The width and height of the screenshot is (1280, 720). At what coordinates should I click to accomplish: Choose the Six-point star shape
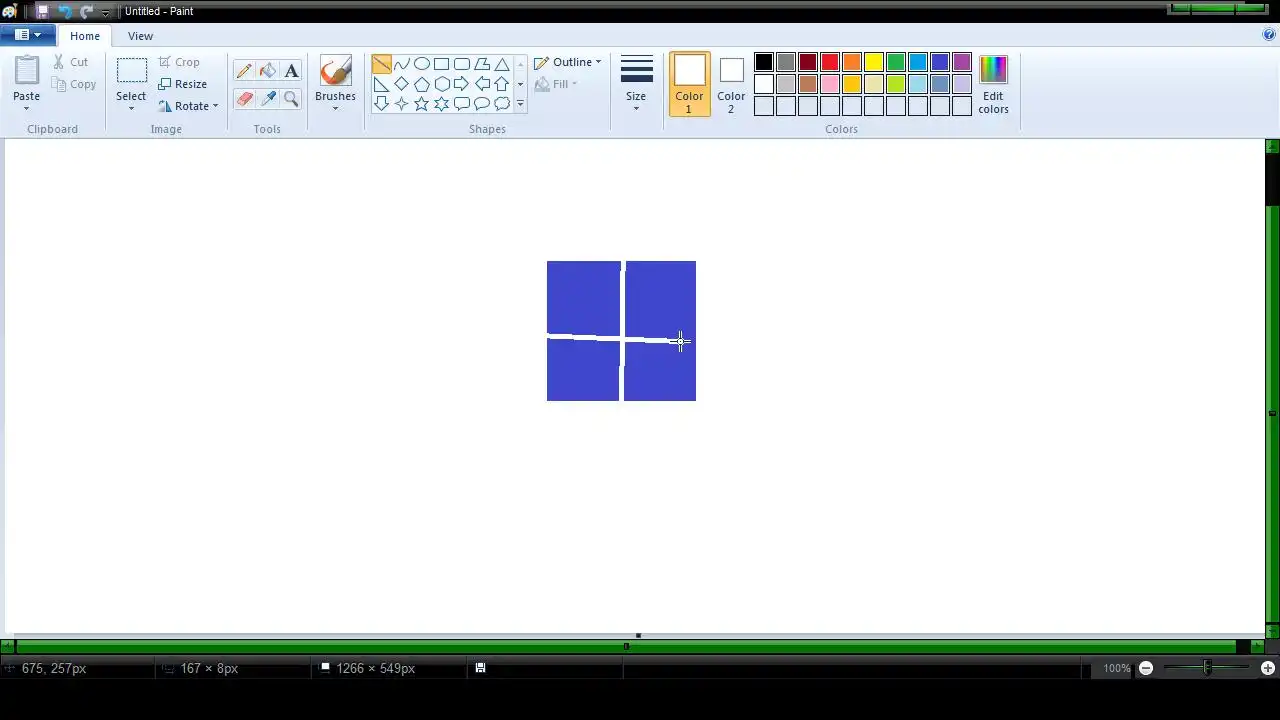tap(441, 103)
